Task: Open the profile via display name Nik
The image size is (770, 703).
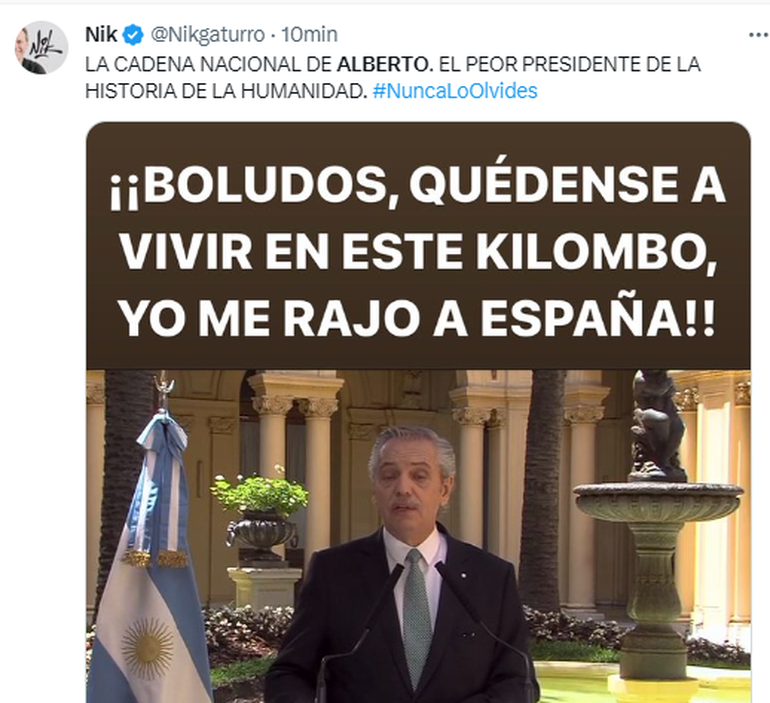Action: coord(101,35)
